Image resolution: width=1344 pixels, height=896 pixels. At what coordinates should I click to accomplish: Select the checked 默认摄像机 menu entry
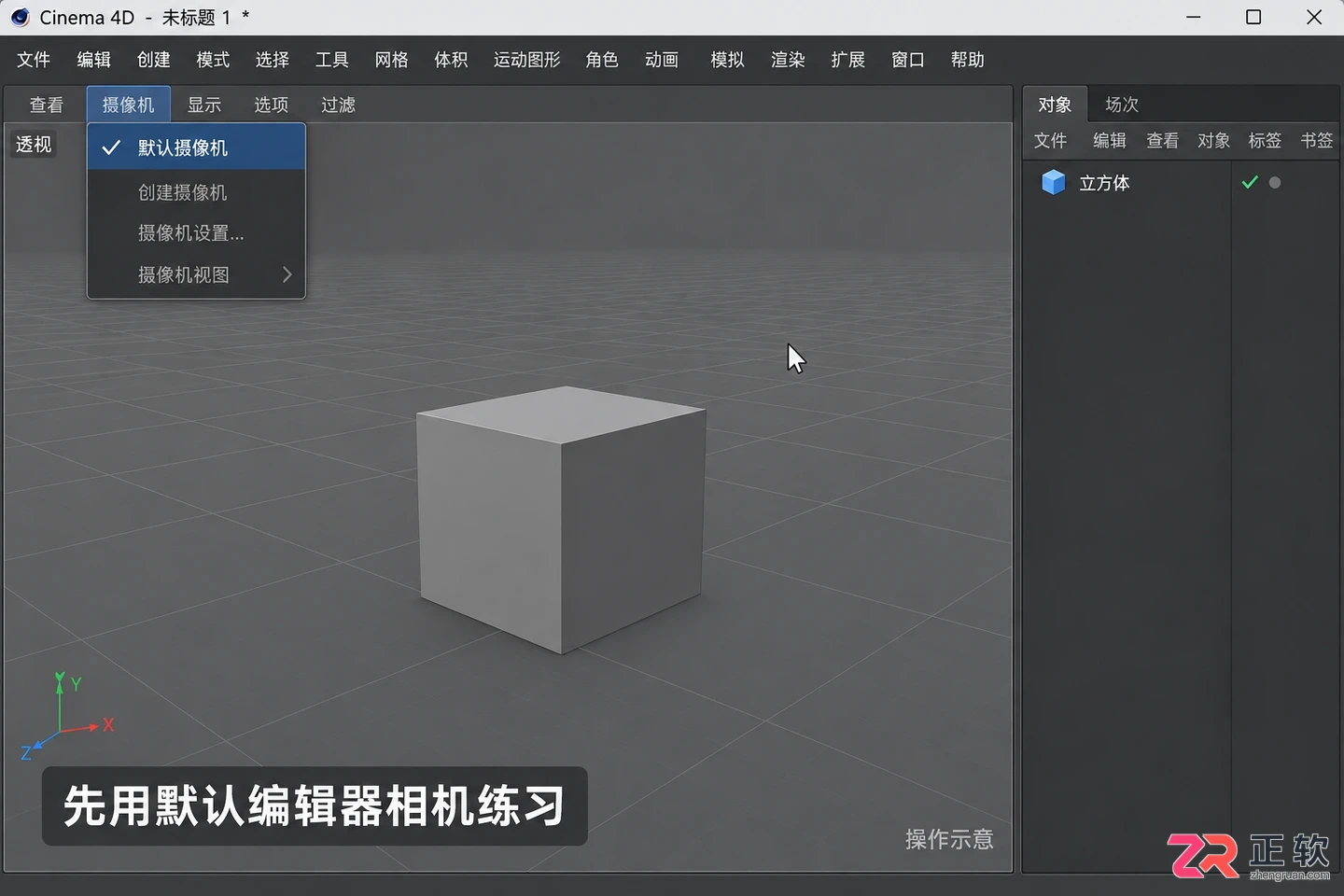[196, 147]
